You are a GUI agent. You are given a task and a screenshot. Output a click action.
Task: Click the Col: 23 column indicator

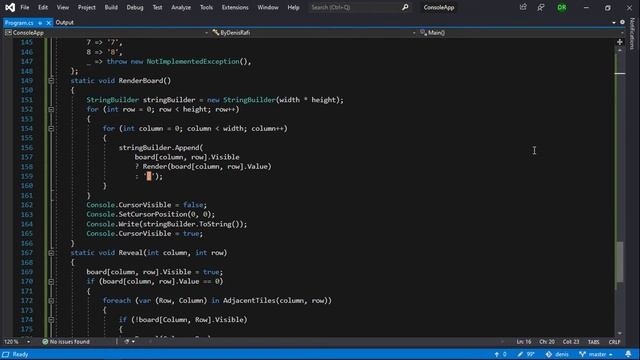click(x=571, y=342)
